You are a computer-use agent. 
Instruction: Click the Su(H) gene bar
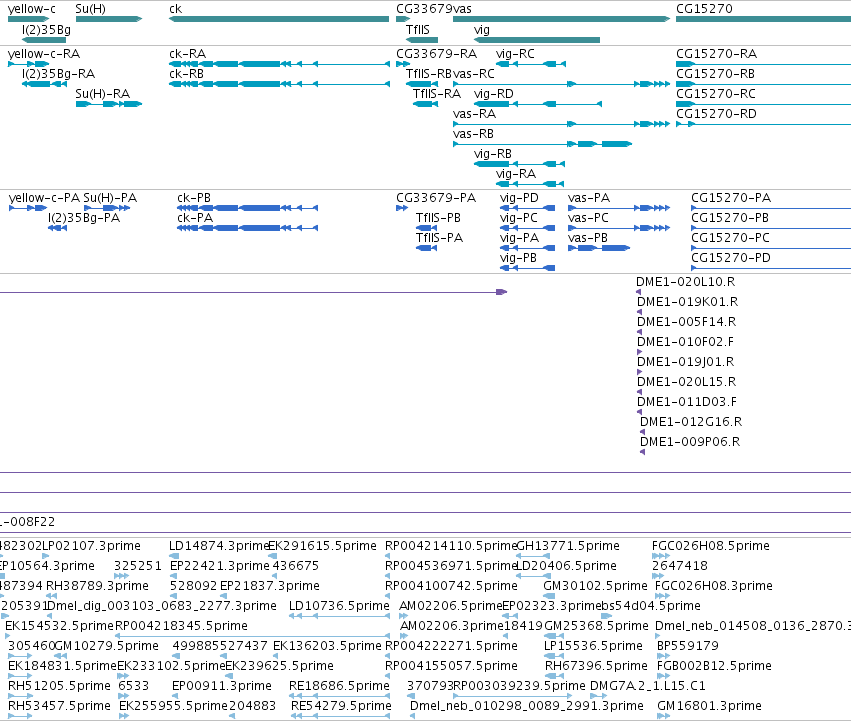(x=109, y=19)
